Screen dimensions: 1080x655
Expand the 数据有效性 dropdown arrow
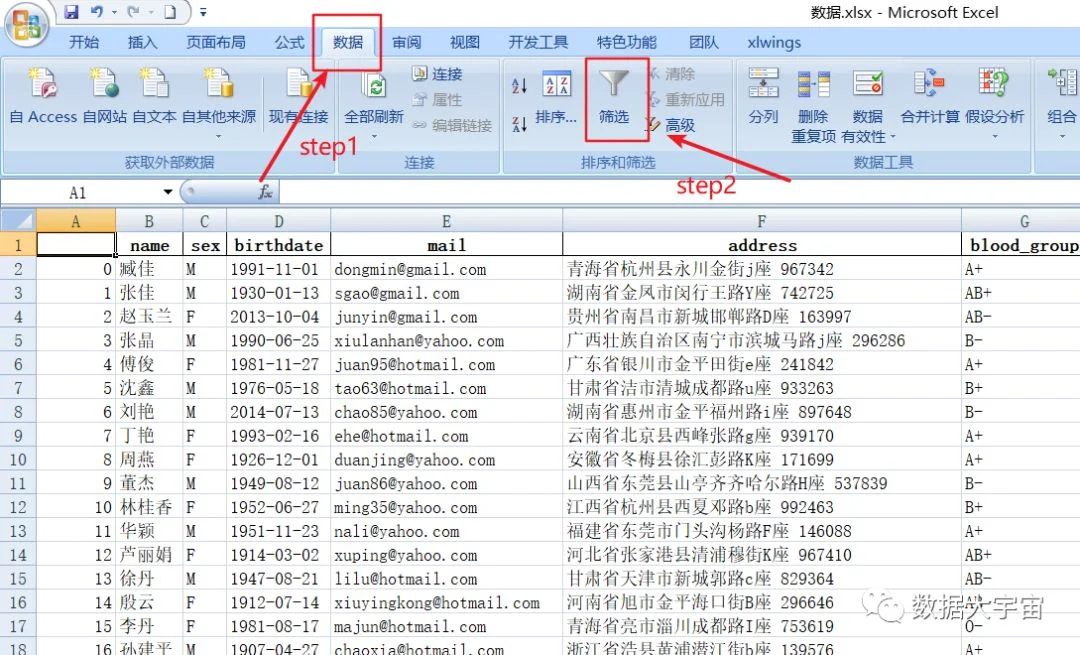tap(893, 137)
